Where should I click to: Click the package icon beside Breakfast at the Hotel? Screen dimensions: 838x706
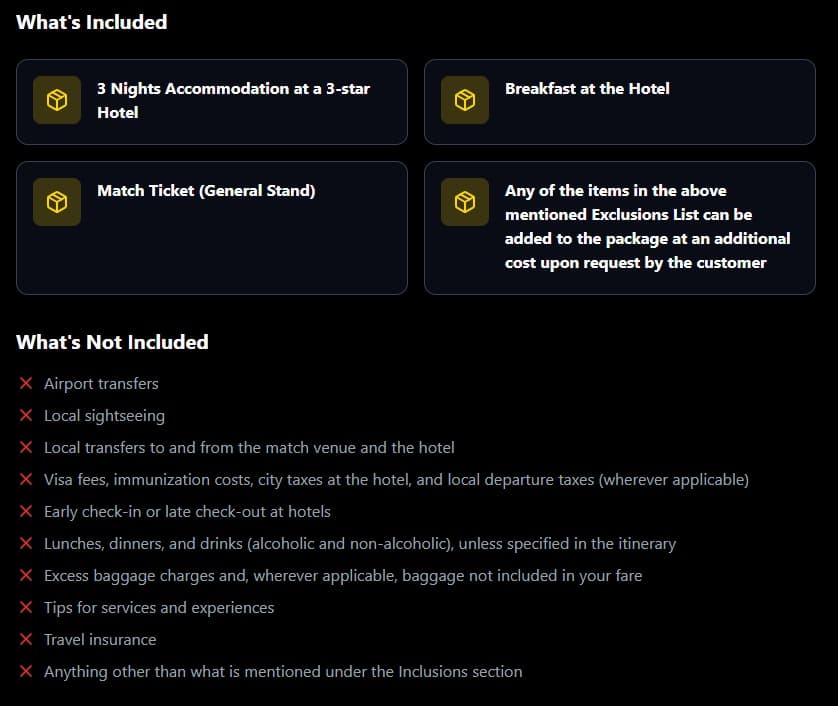tap(465, 100)
